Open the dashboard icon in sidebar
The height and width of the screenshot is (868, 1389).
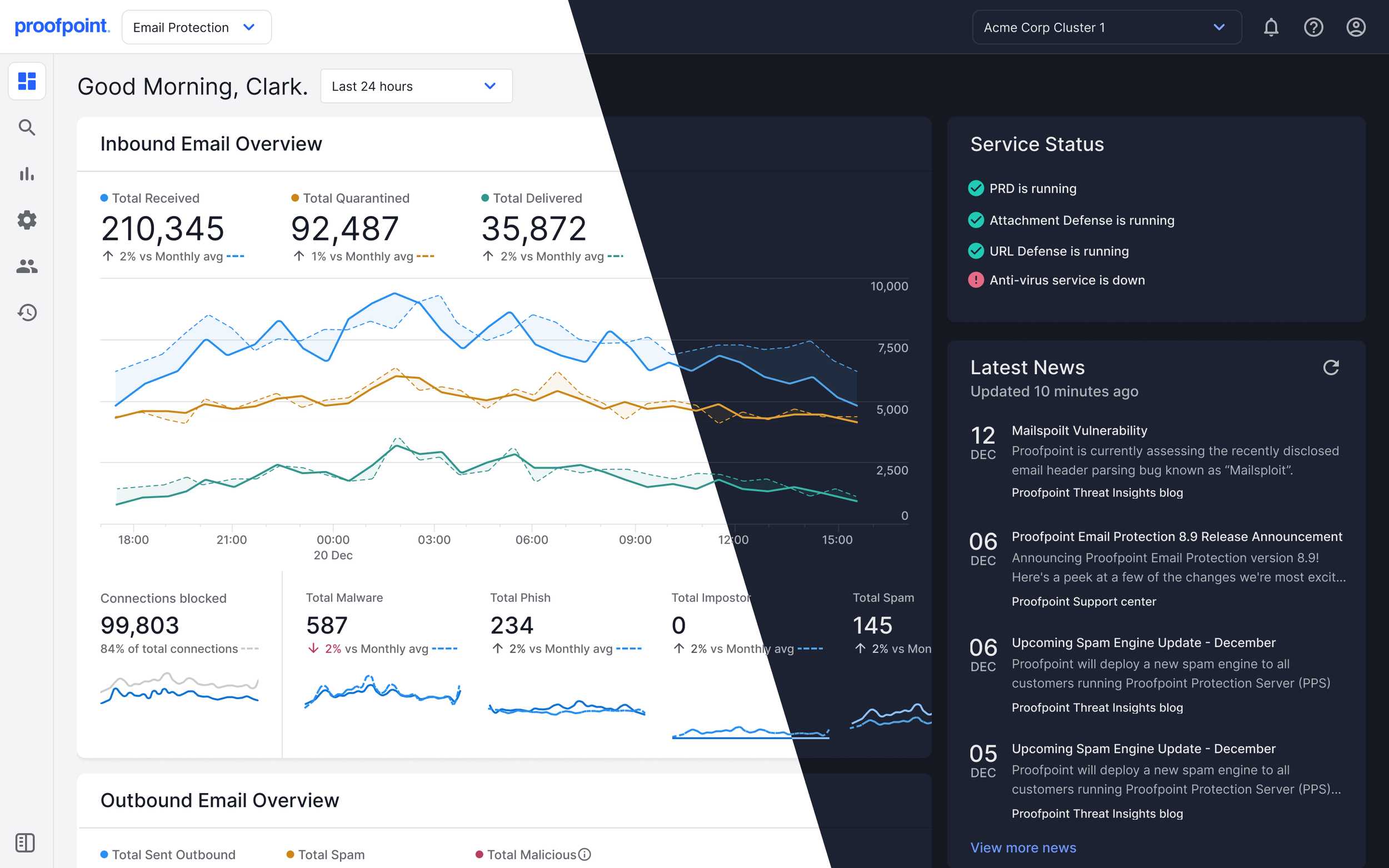(x=27, y=81)
